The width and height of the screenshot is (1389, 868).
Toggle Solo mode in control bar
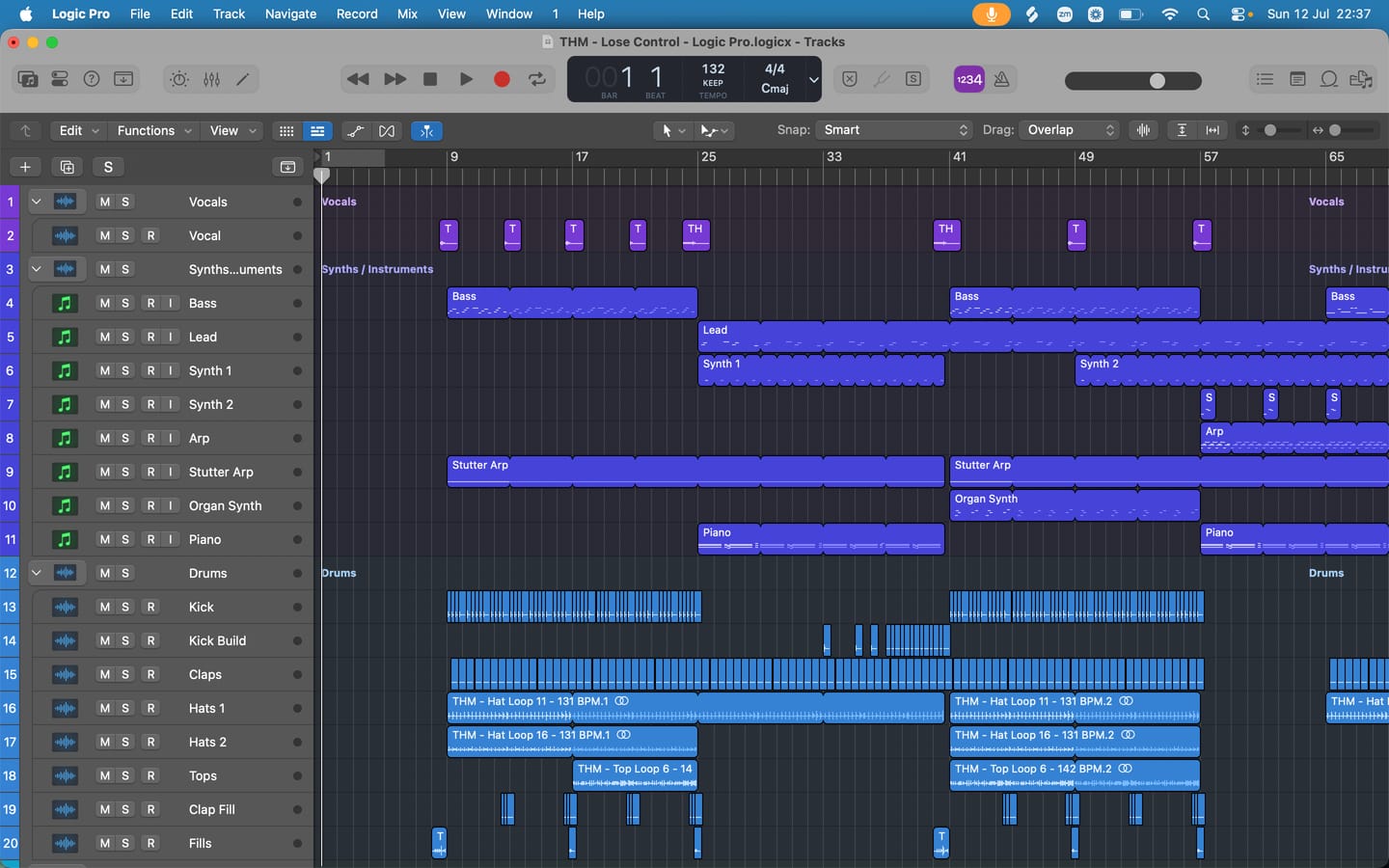point(913,79)
